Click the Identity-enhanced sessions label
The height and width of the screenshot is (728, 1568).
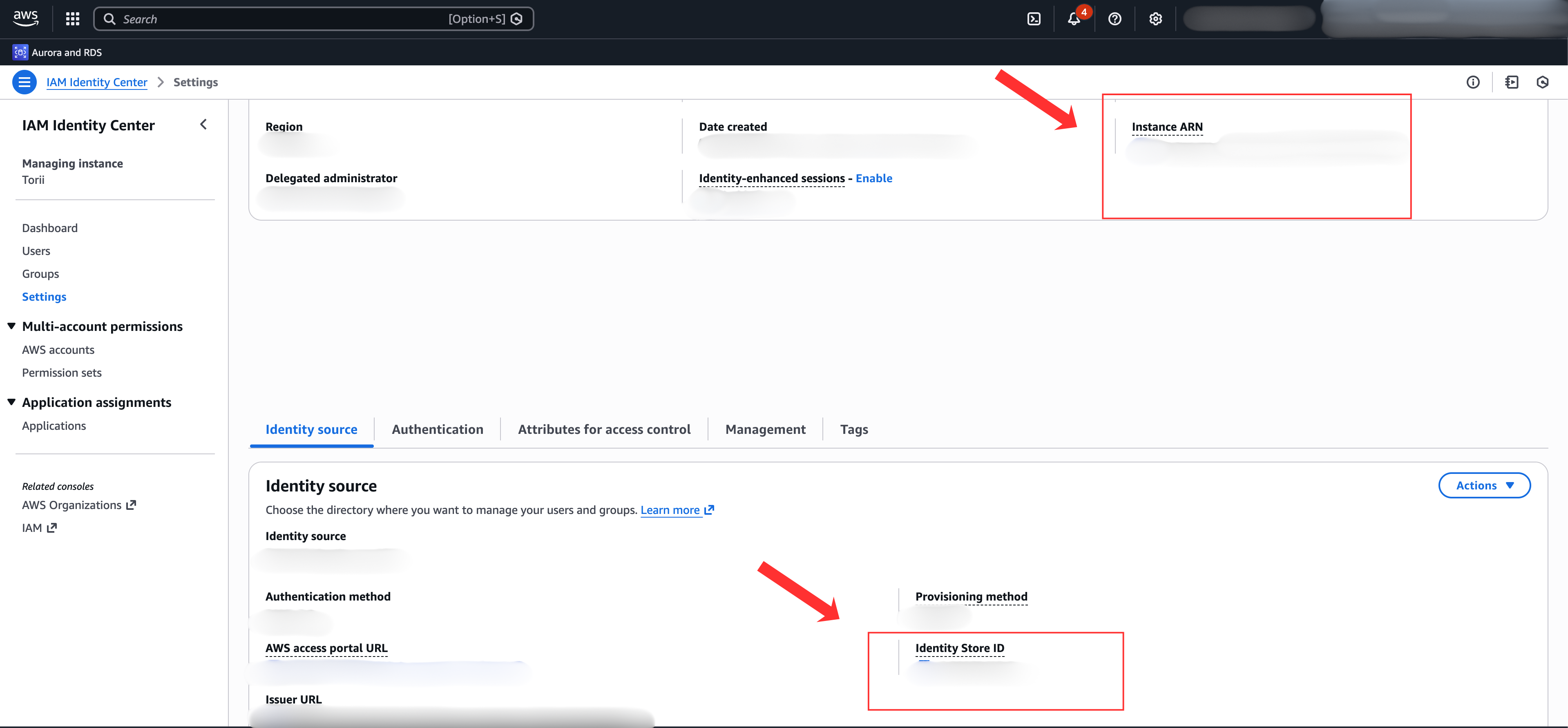tap(772, 179)
